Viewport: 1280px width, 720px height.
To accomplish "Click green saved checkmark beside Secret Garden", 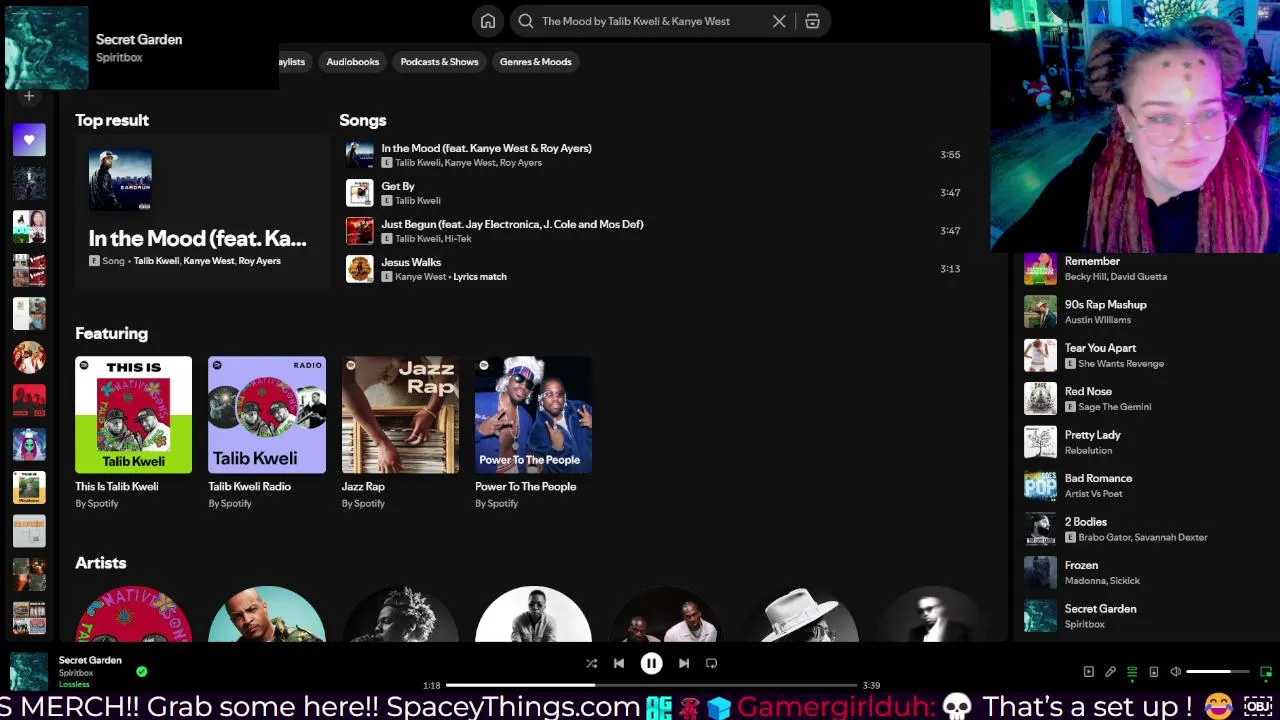I will pos(141,672).
